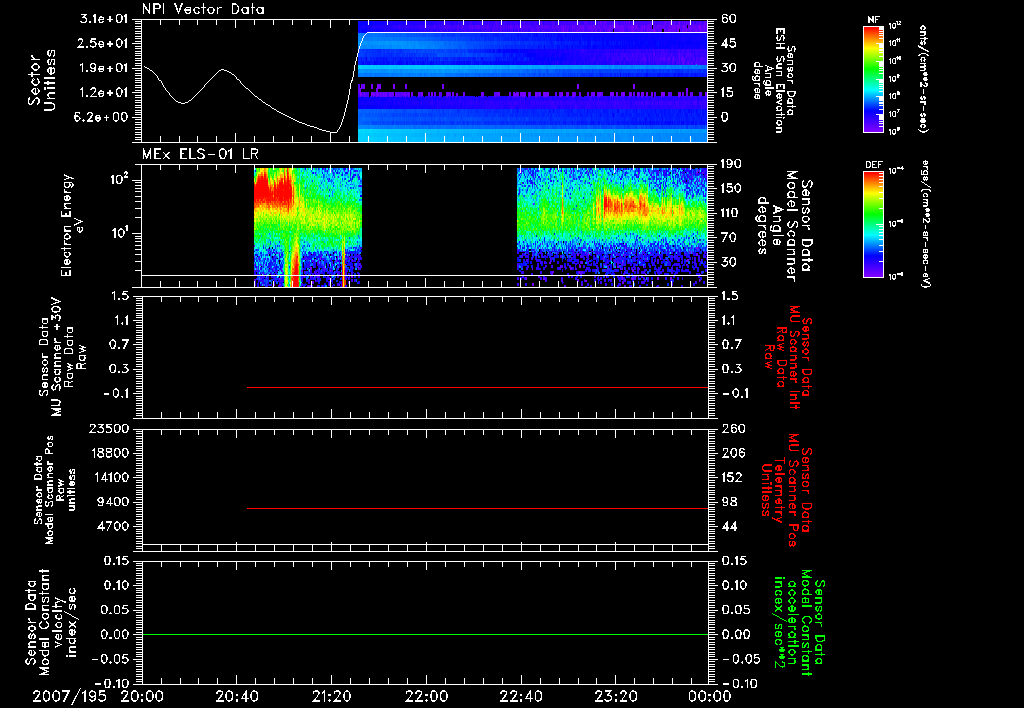
Task: Click the 'Sector Unitless' axis title
Action: tap(42, 80)
